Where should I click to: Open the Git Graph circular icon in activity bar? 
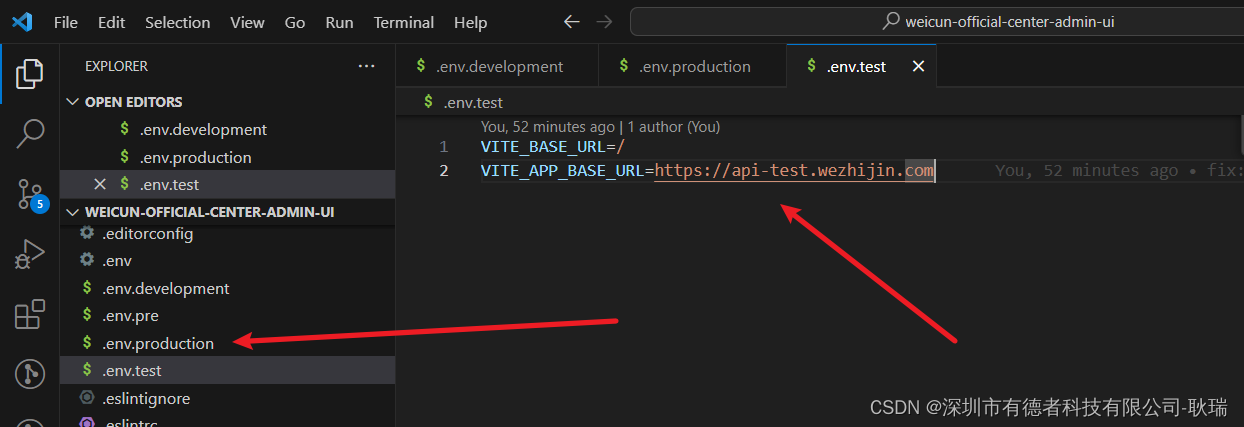click(30, 374)
